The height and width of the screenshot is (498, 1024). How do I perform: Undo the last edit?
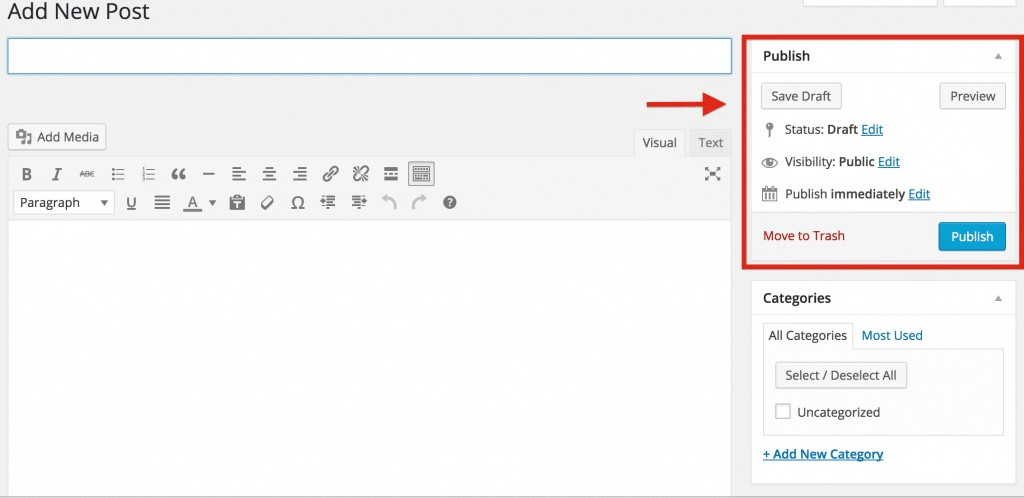[x=389, y=203]
